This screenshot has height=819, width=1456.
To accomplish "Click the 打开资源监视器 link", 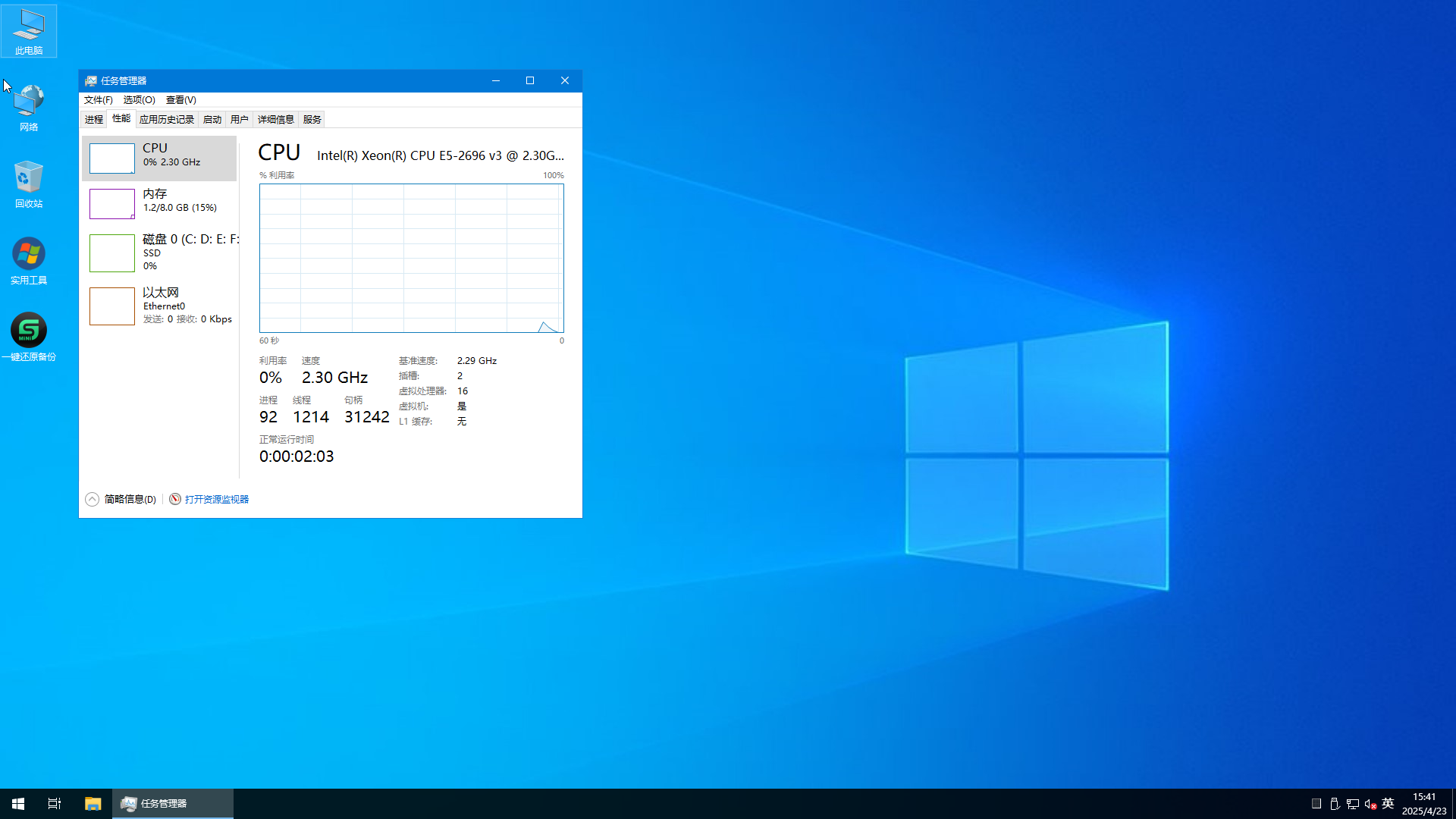I will tap(217, 499).
